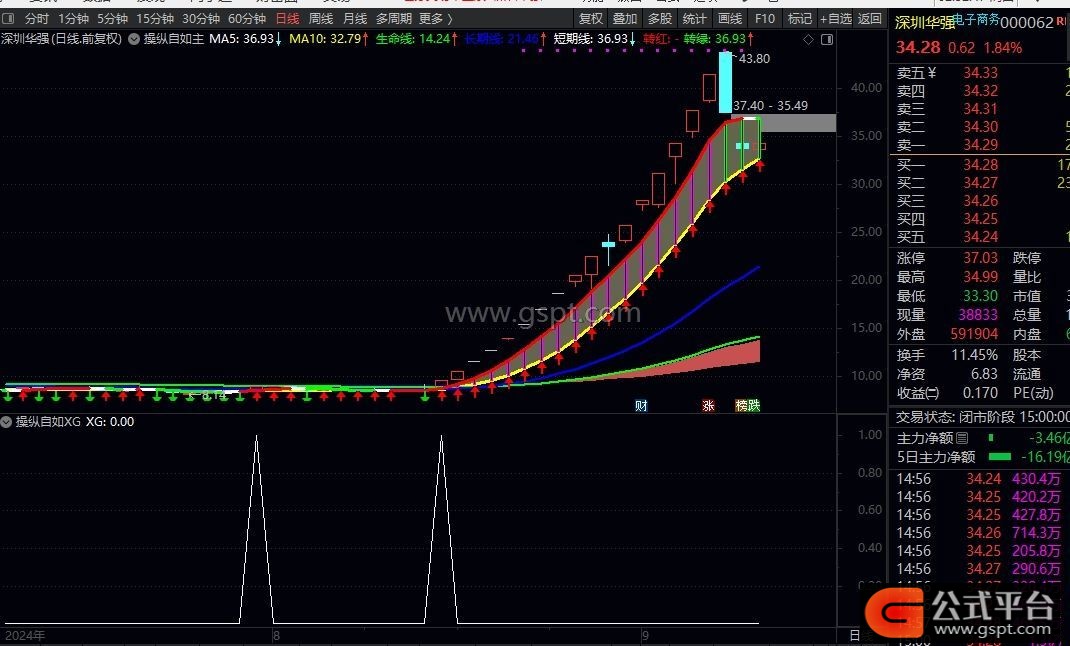The image size is (1070, 646).
Task: Click the stock name 深圳华强 in quote panel
Action: [925, 23]
